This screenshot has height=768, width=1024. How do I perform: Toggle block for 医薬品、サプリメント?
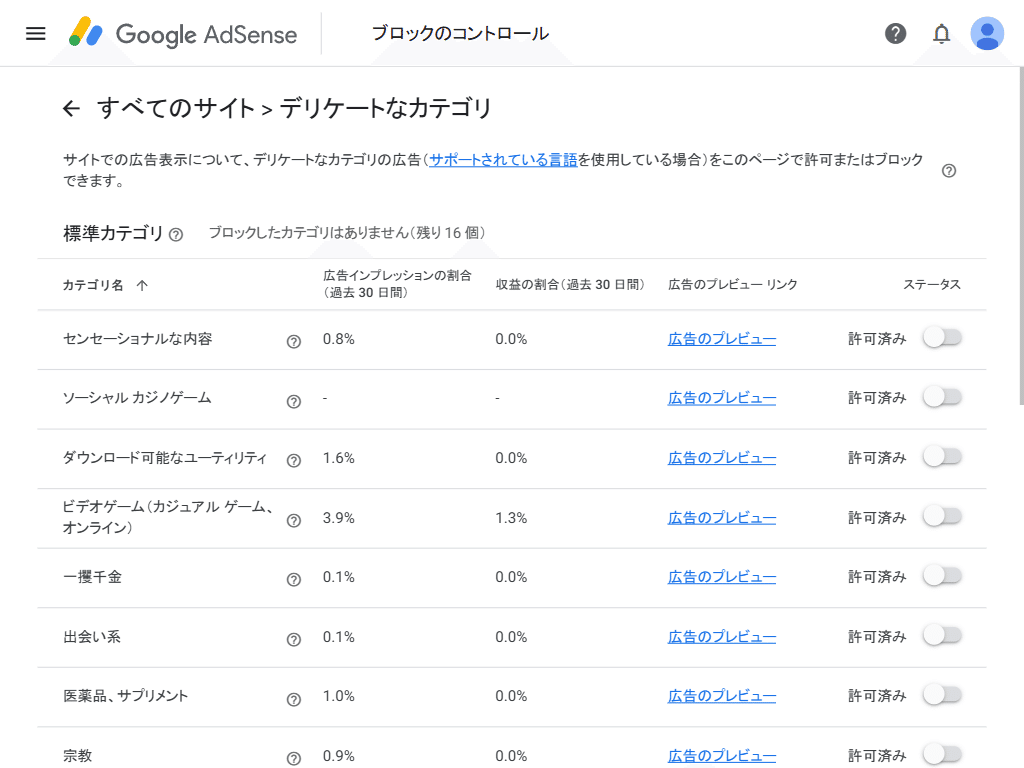pyautogui.click(x=942, y=695)
